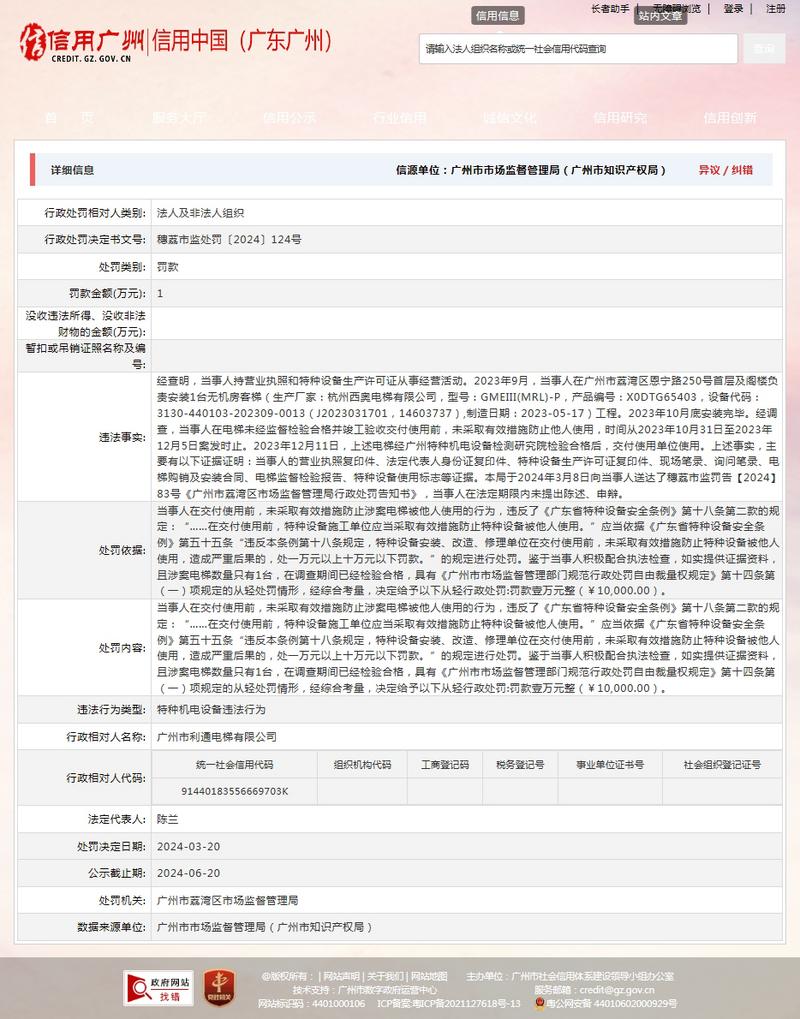Open the 政府网站找错 error-report badge
The width and height of the screenshot is (800, 1019).
159,988
